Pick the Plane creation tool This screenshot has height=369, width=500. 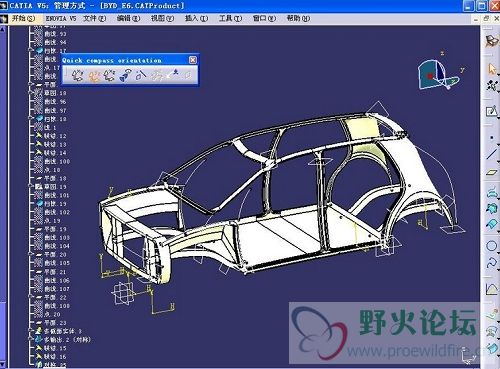tap(492, 172)
